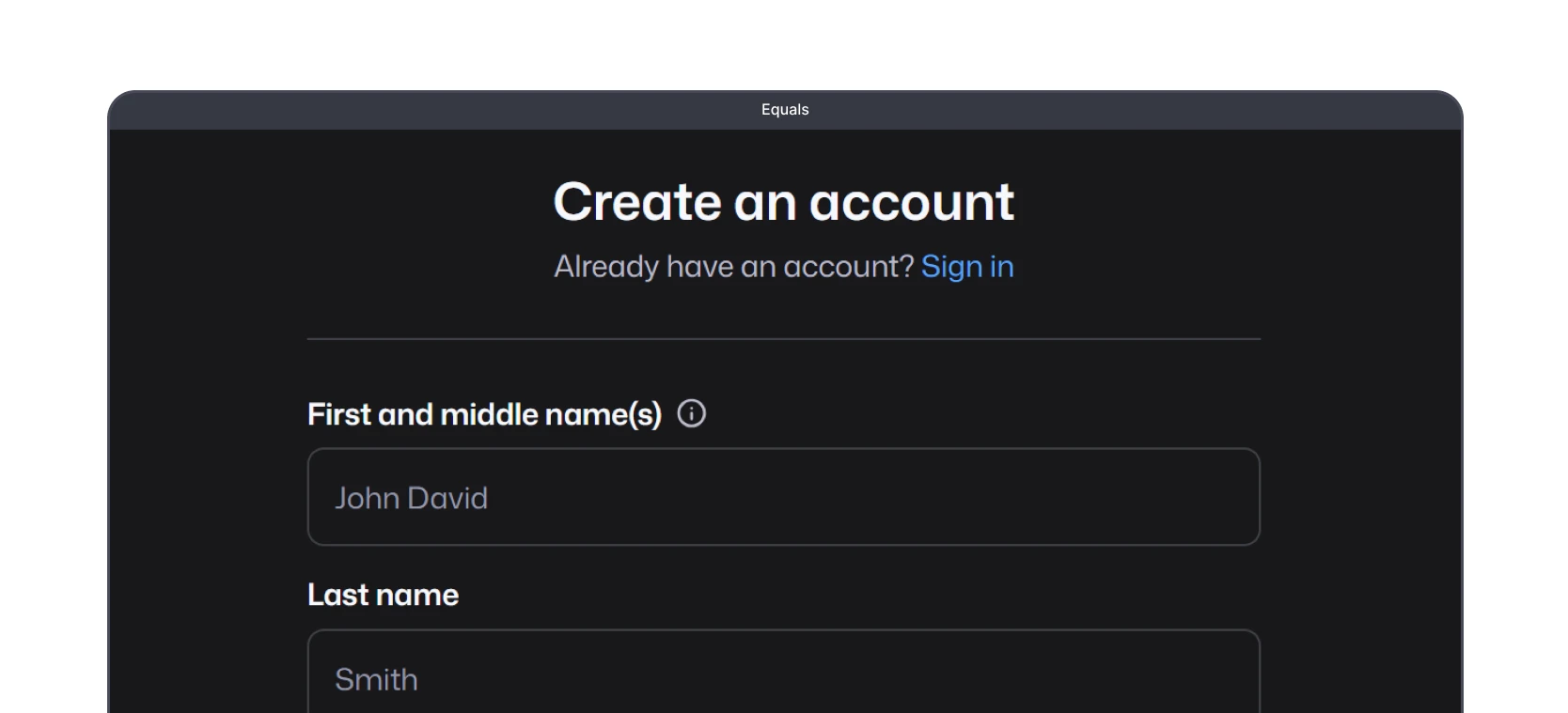Click the empty title bar left of Equals
Image resolution: width=1568 pixels, height=713 pixels.
coord(432,109)
